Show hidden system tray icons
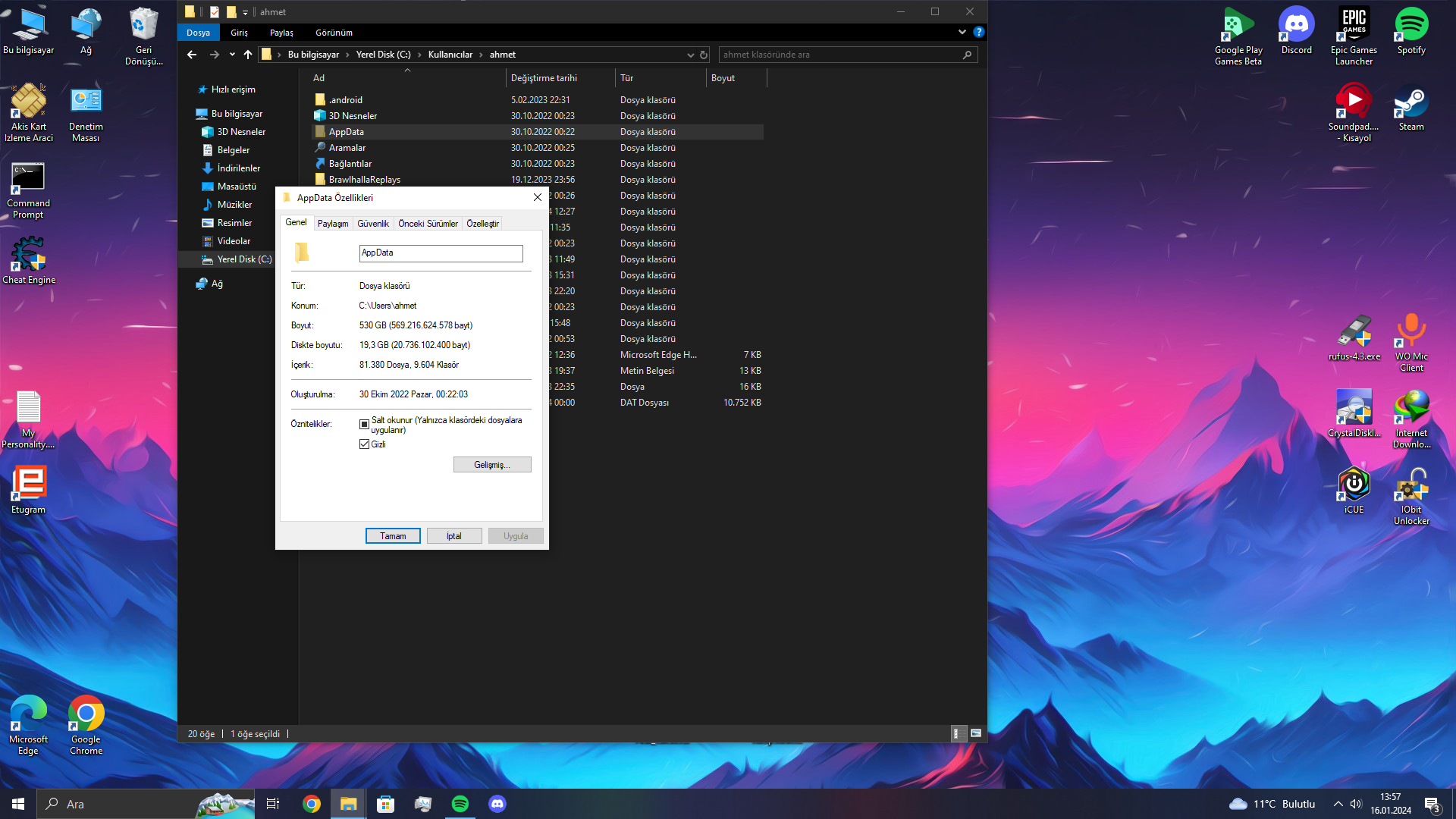 click(1338, 804)
